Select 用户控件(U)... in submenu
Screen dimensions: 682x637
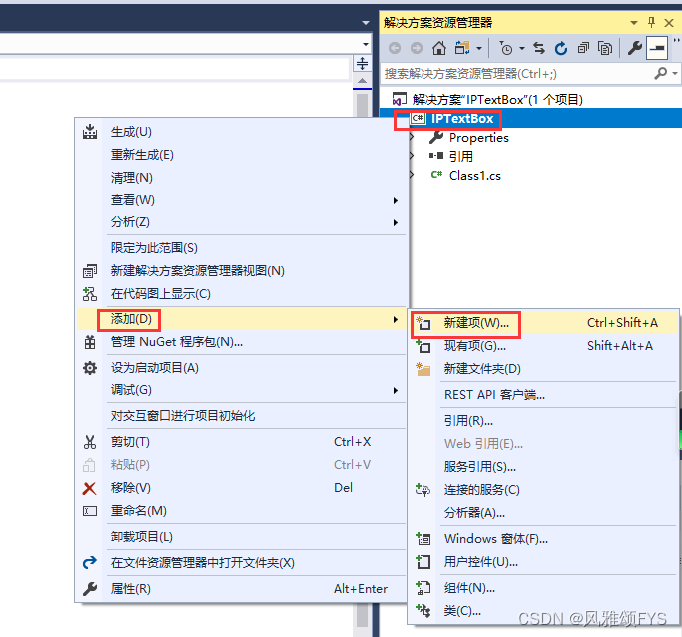pos(544,562)
